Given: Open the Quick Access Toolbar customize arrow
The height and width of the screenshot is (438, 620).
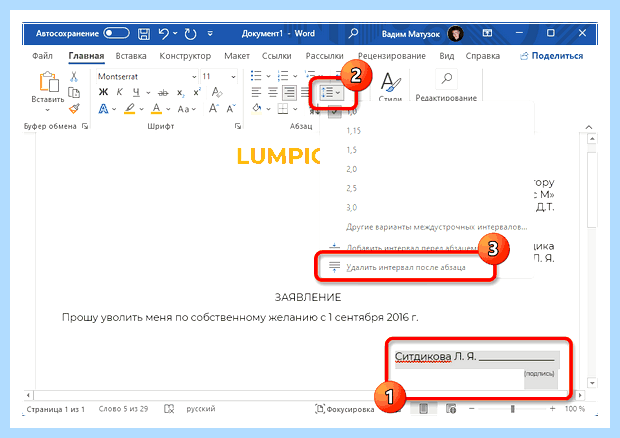Looking at the screenshot, I should click(x=210, y=34).
